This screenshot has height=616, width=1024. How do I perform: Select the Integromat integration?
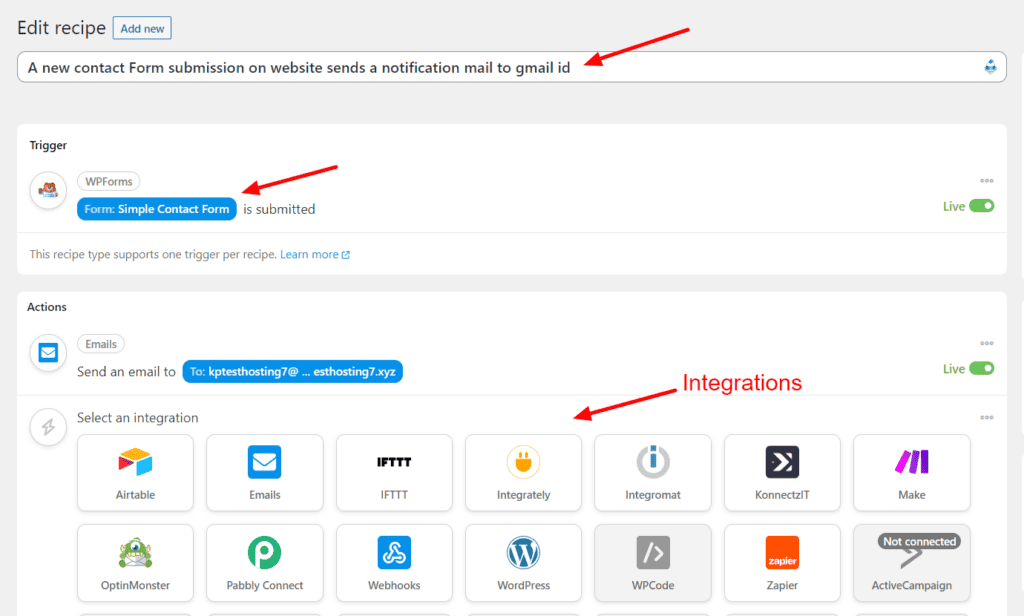652,472
